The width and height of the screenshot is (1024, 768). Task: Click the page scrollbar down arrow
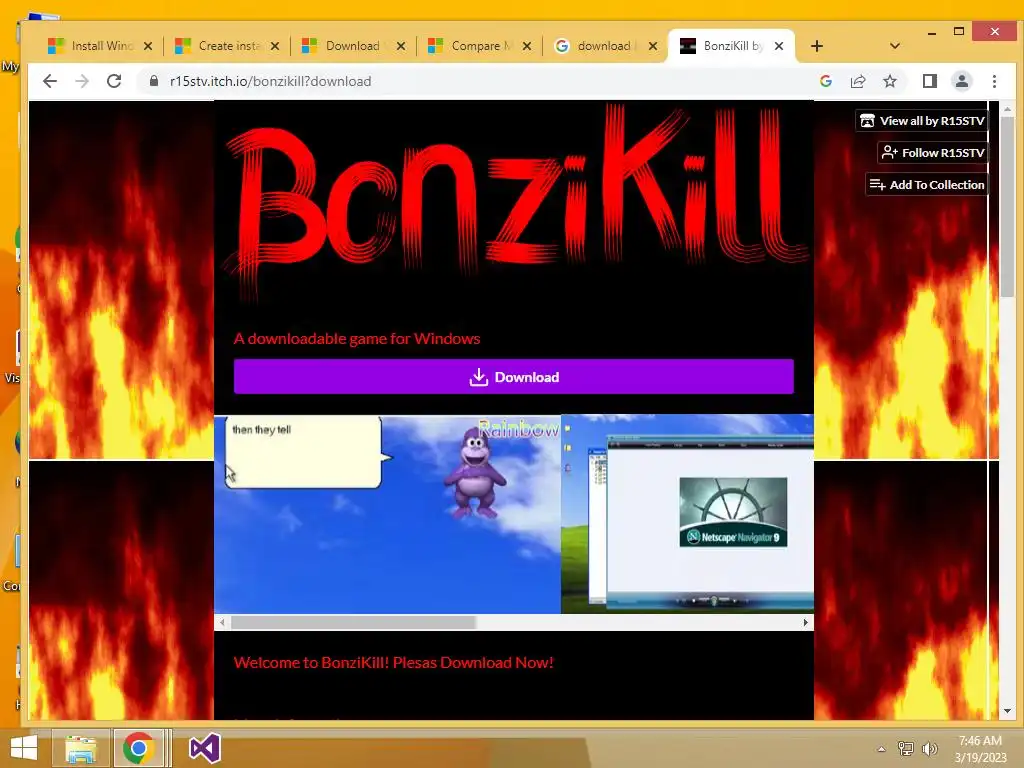[1007, 711]
